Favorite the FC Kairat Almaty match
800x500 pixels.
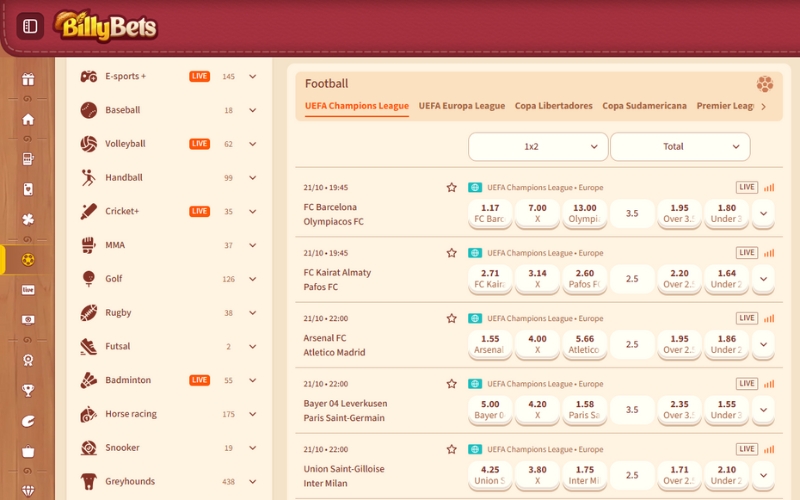[452, 253]
